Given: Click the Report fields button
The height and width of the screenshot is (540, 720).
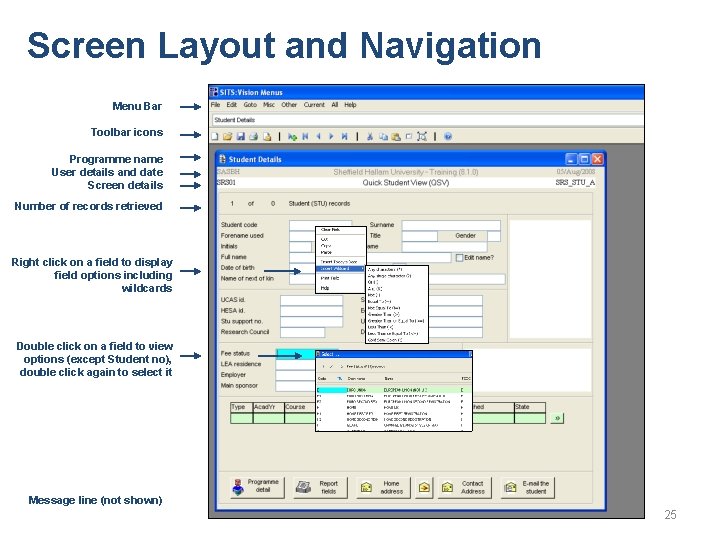Looking at the screenshot, I should pos(321,487).
